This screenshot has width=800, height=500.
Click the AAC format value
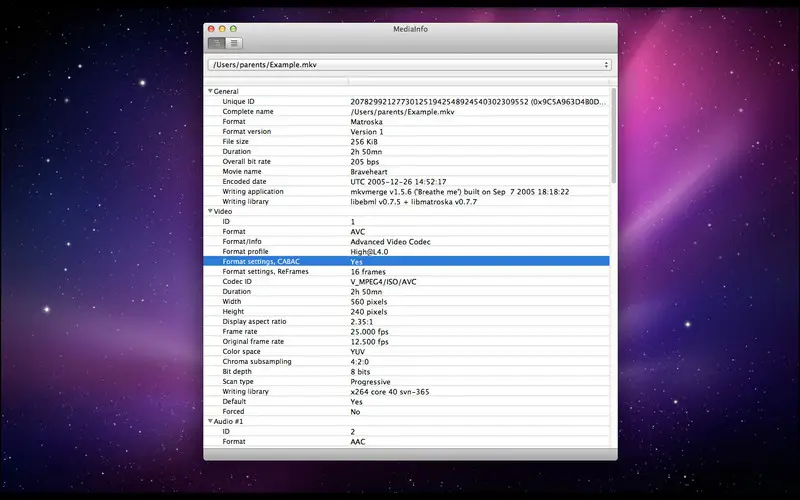[x=358, y=442]
